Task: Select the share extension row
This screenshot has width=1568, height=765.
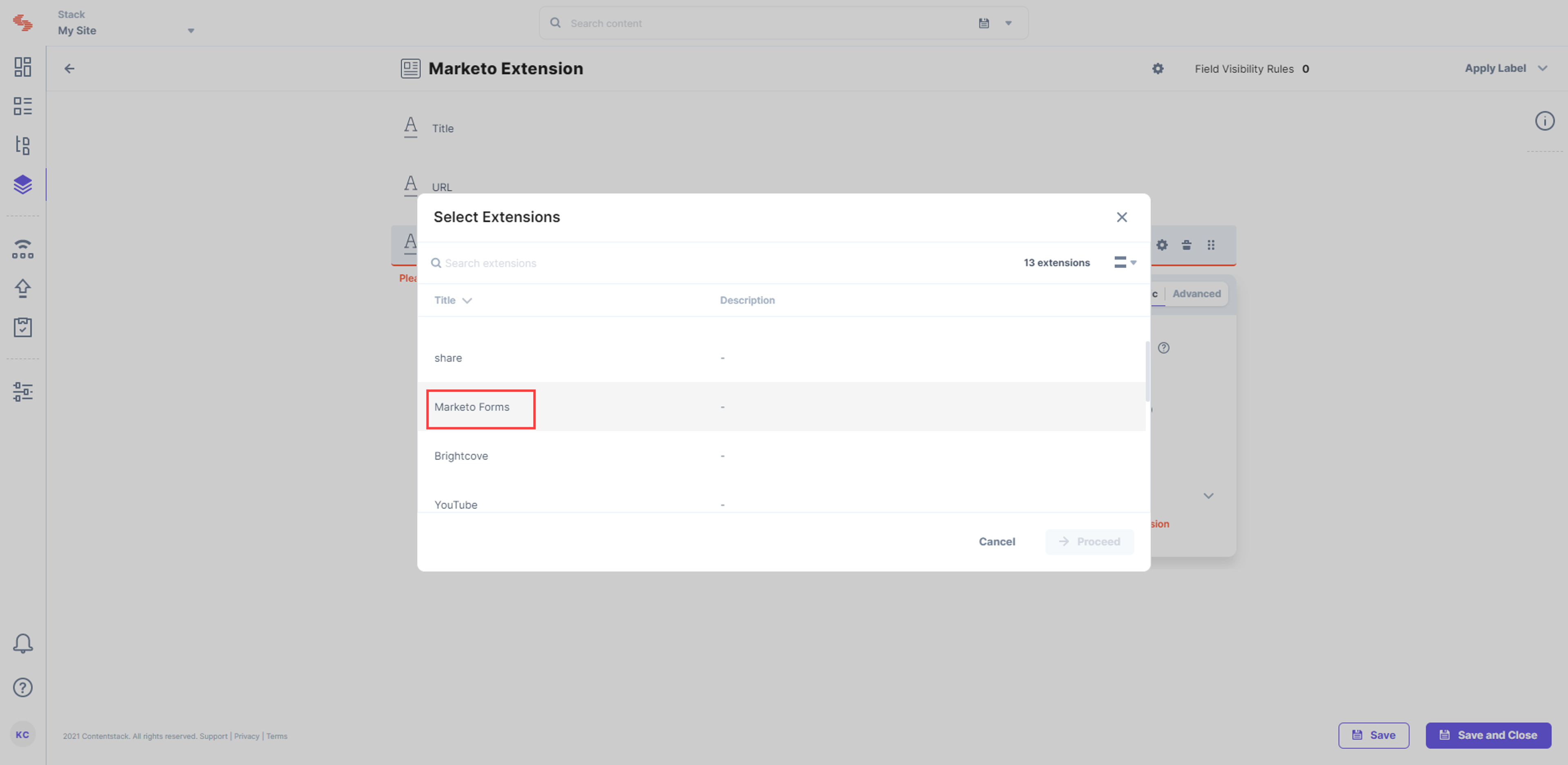Action: click(x=782, y=358)
